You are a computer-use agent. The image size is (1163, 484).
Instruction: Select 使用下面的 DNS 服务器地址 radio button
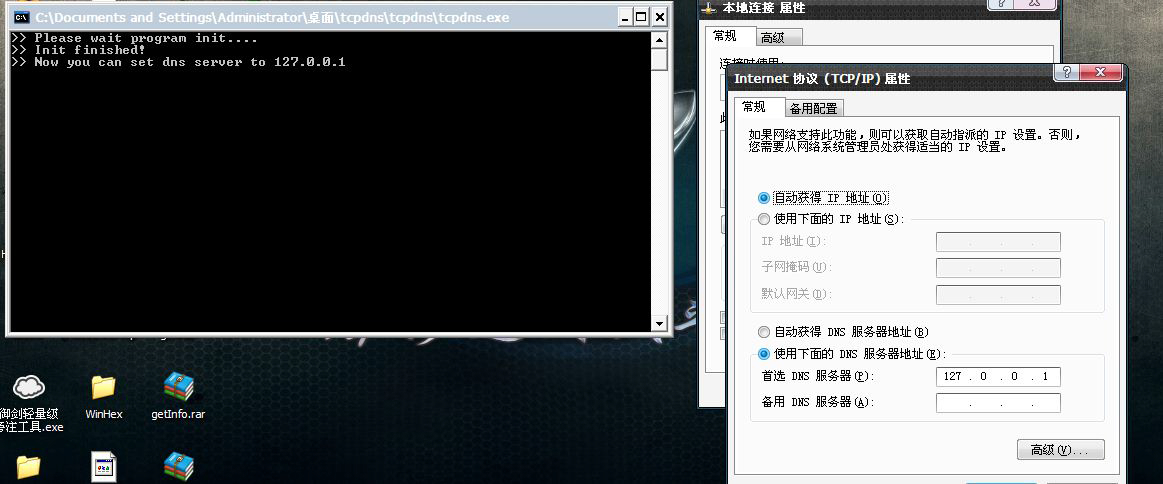click(764, 354)
